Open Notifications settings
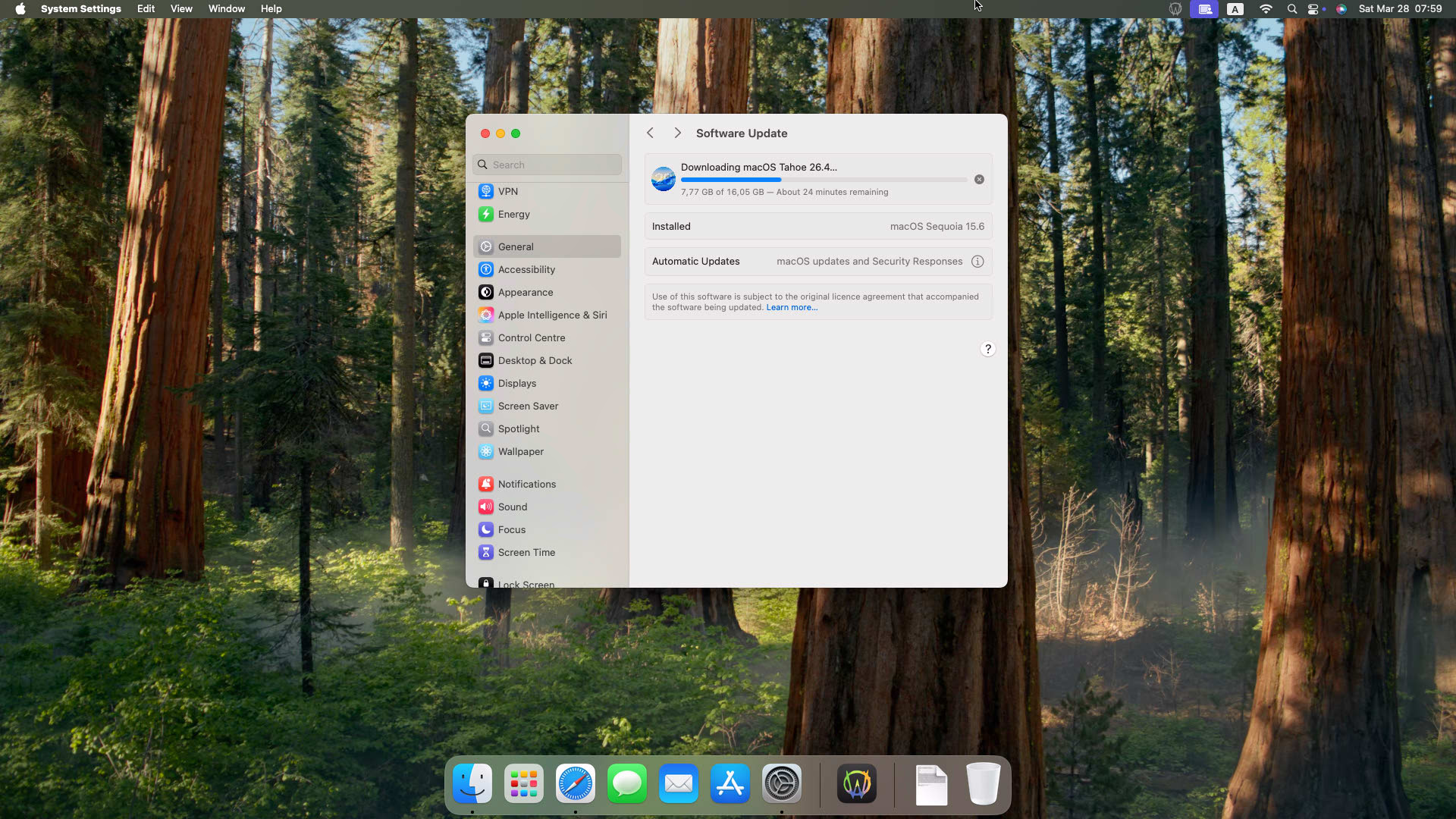The width and height of the screenshot is (1456, 819). pyautogui.click(x=547, y=485)
